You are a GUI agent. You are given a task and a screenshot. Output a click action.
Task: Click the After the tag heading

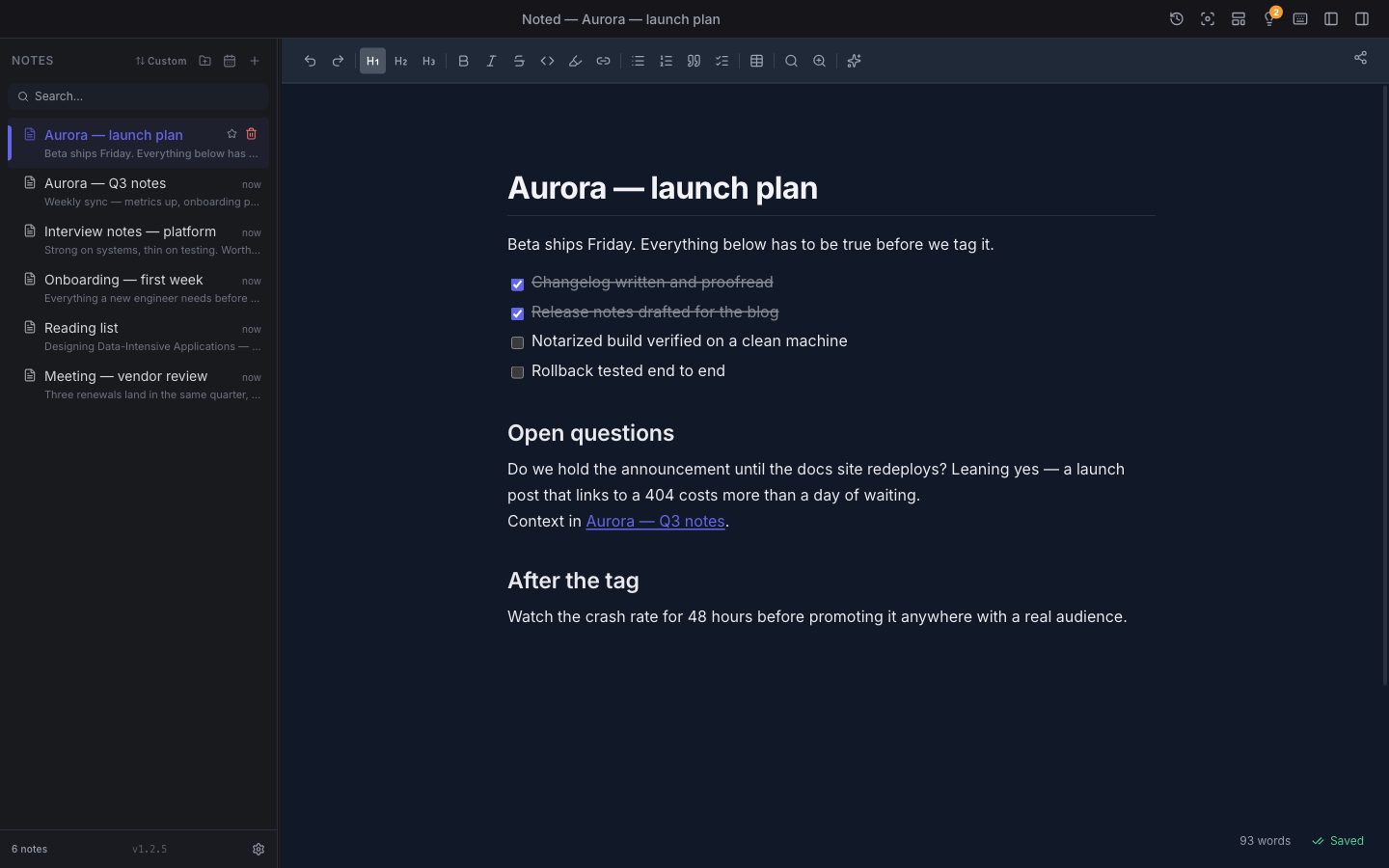[x=573, y=581]
